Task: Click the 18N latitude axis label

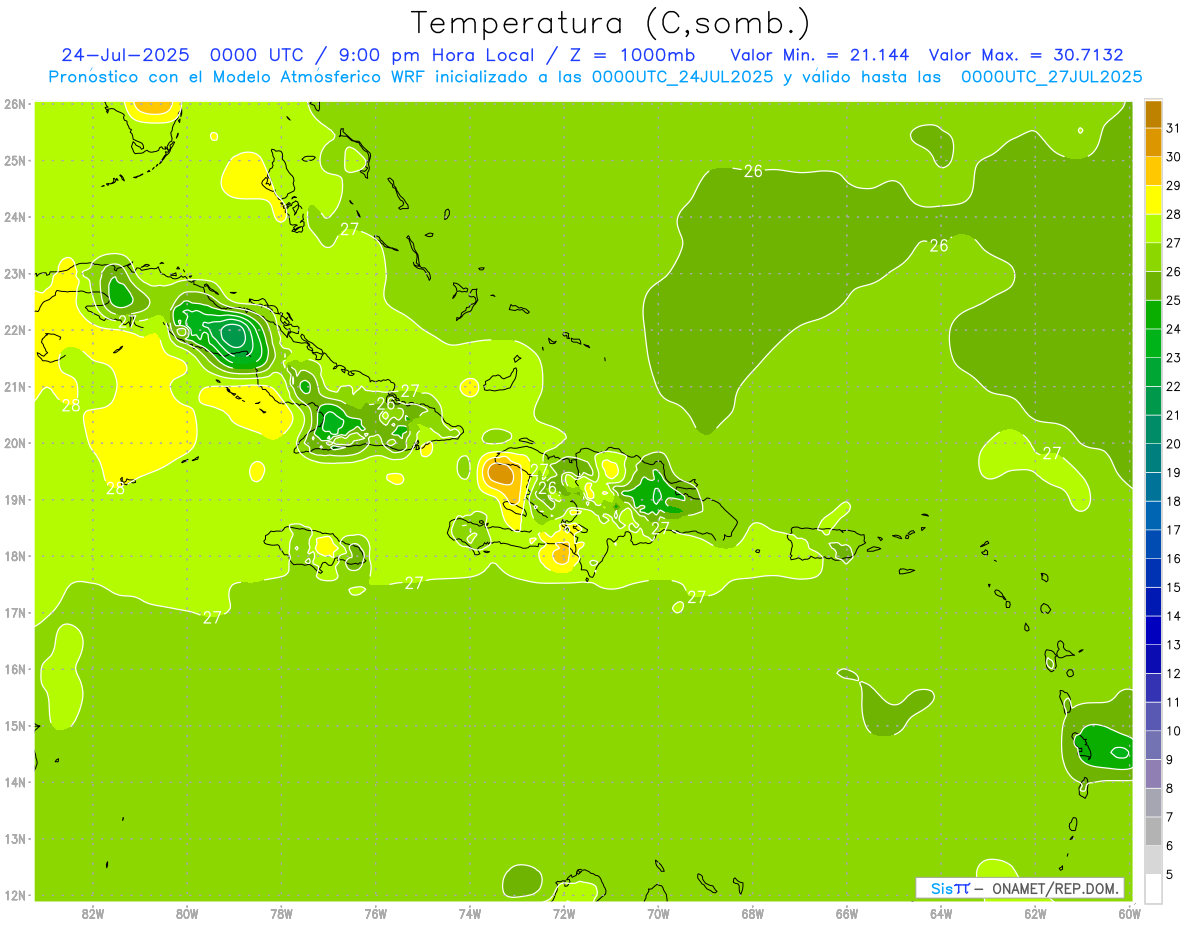Action: pyautogui.click(x=14, y=556)
